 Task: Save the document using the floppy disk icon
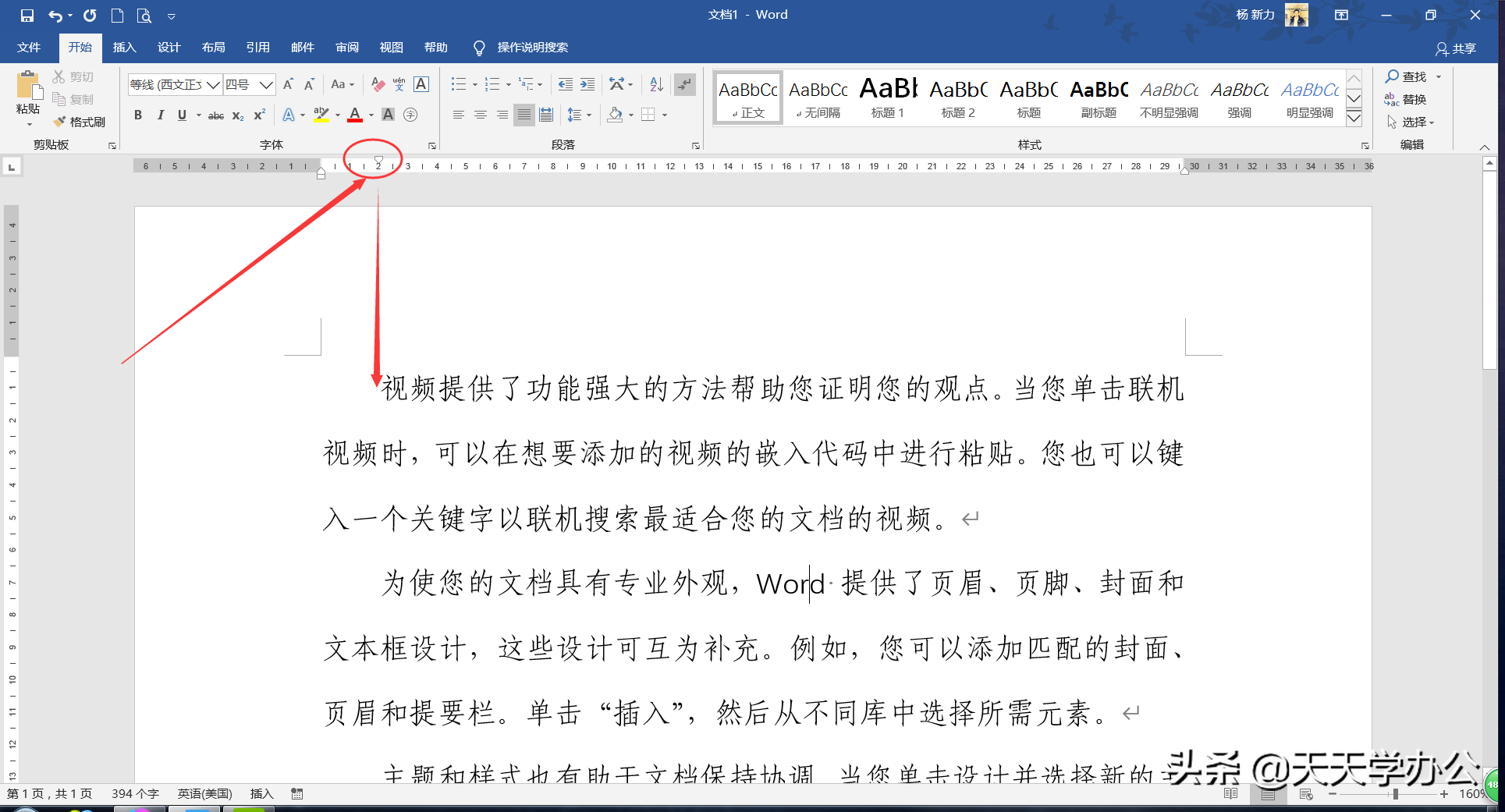pyautogui.click(x=27, y=15)
